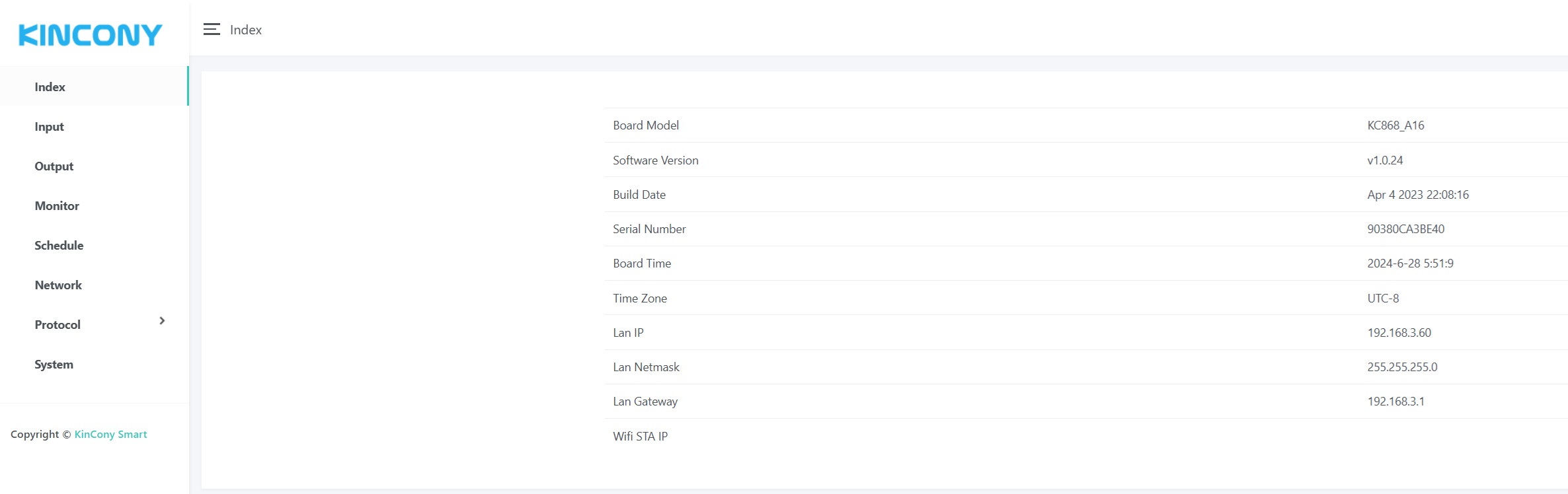
Task: Select the Lan IP value 192.168.3.60
Action: point(1399,333)
